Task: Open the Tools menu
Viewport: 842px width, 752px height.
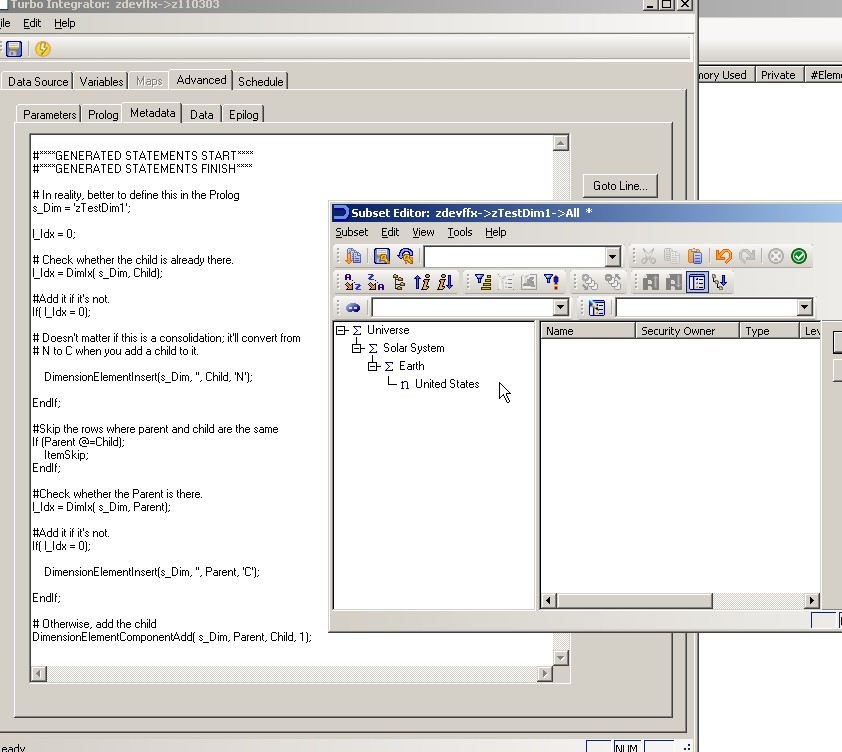Action: (460, 232)
